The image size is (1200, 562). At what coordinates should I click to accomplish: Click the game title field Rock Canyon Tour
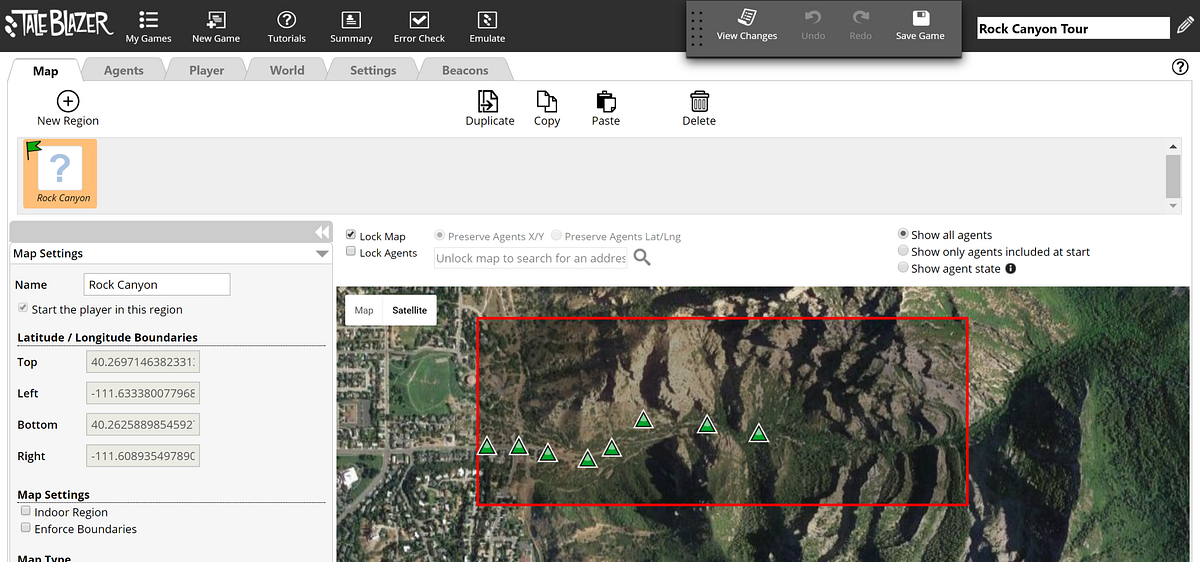pos(1073,28)
